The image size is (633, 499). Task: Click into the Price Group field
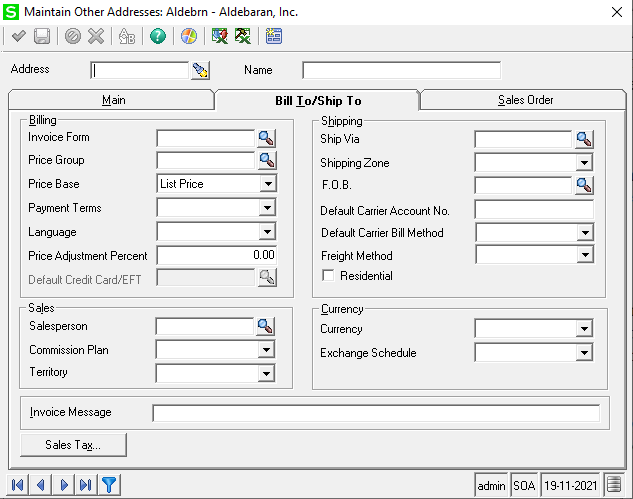coord(206,161)
